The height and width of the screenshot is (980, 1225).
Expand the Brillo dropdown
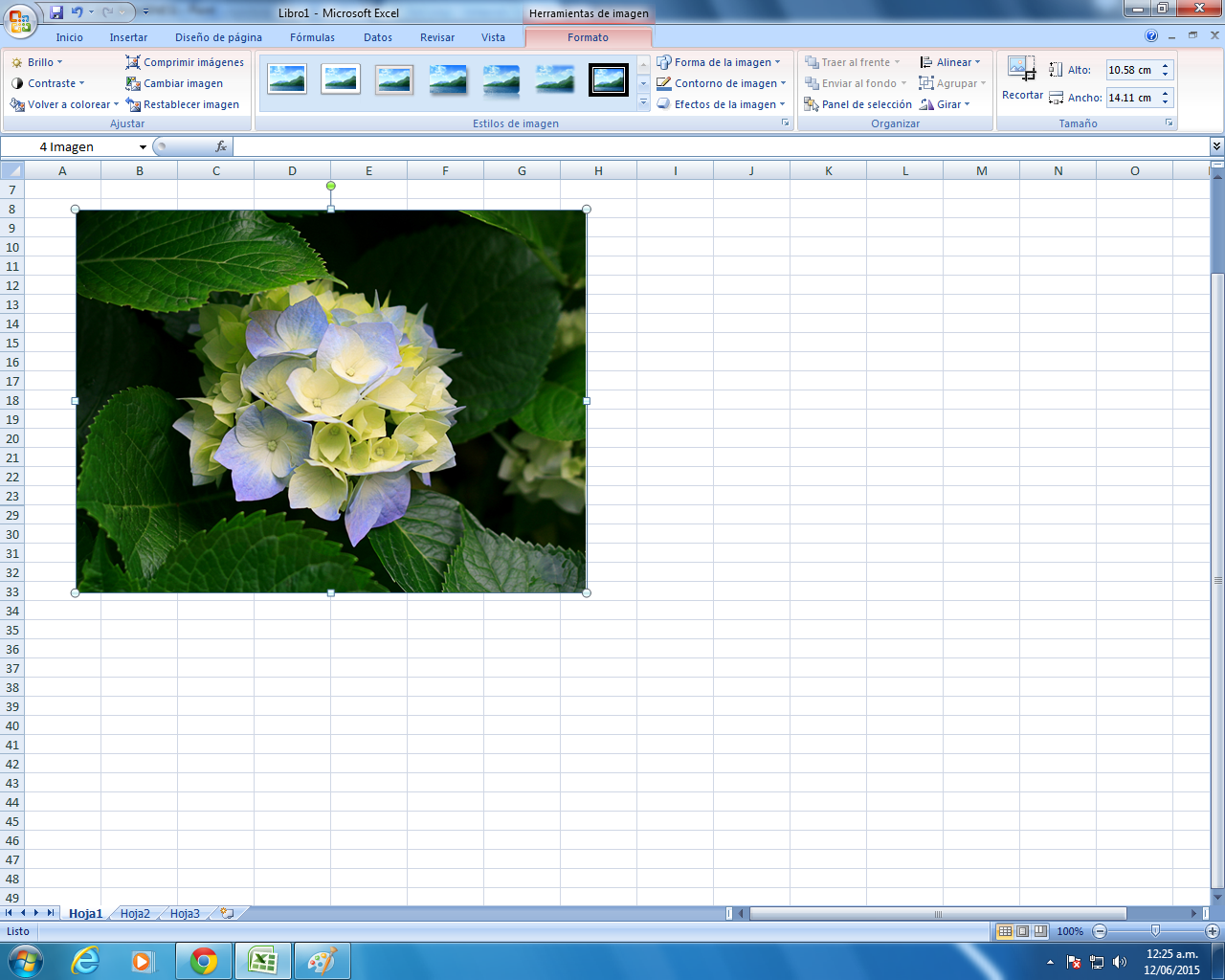36,62
